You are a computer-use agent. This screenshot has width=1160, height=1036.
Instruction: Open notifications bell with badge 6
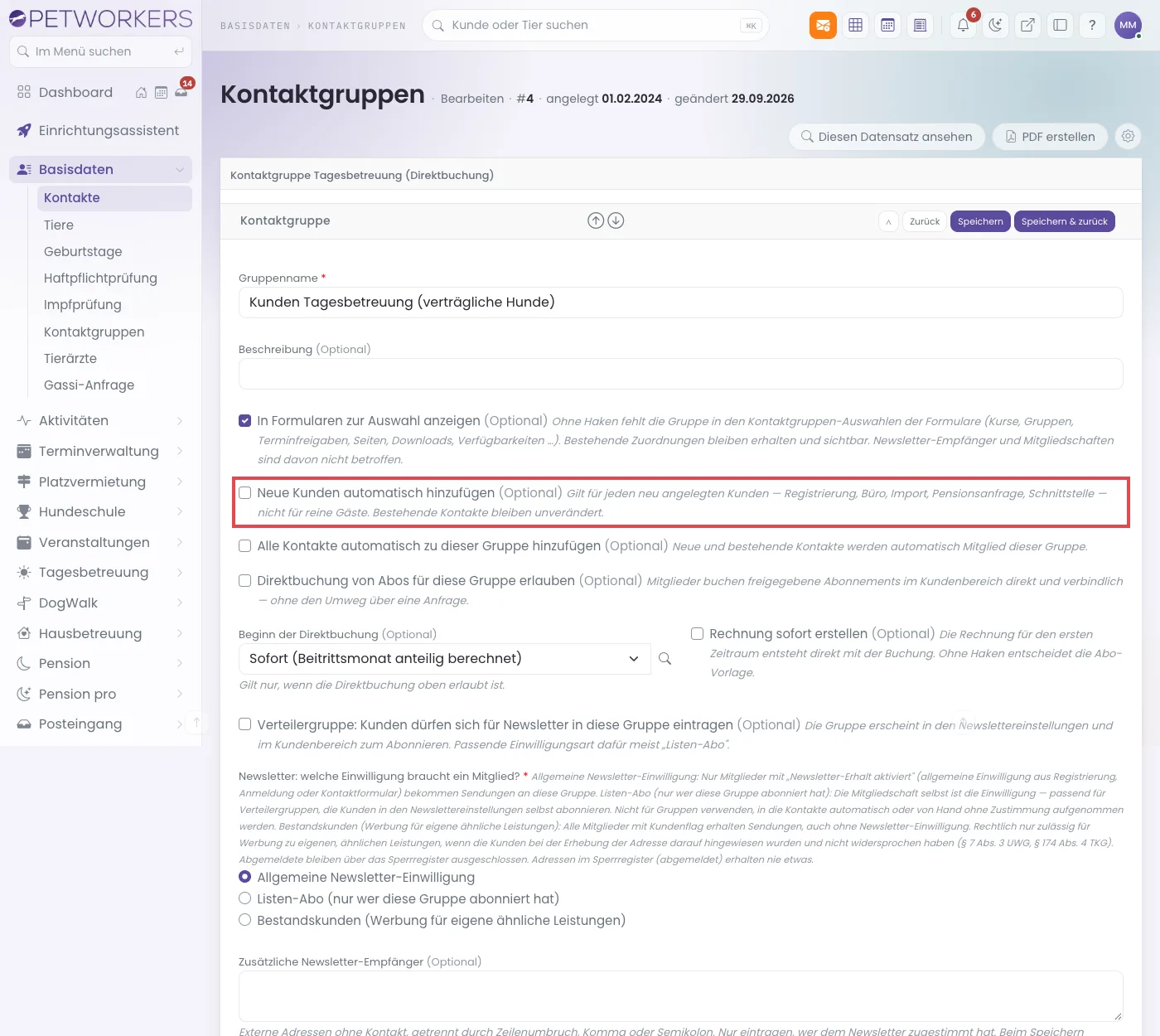click(964, 25)
